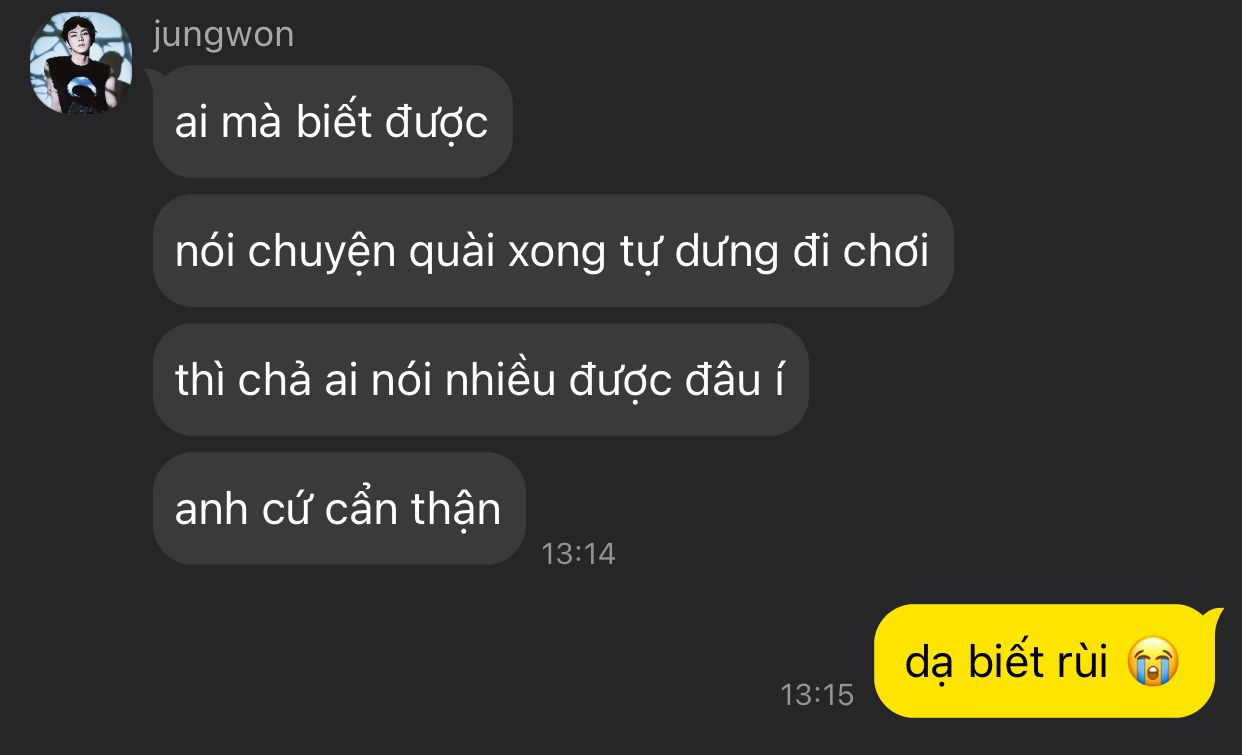
Task: Select the message 'anh cứ cẩn thận'
Action: coord(339,508)
